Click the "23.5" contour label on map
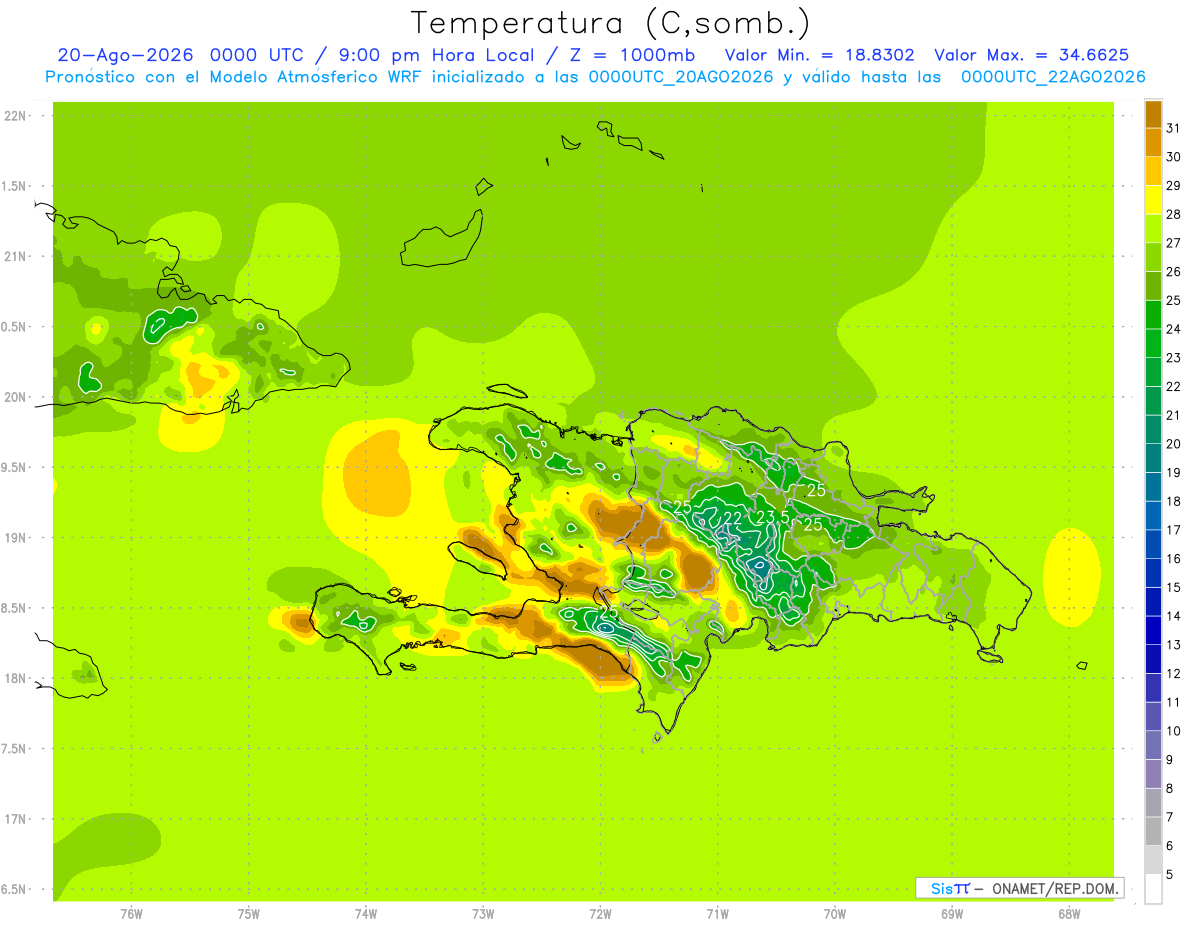The width and height of the screenshot is (1200, 927). (772, 517)
